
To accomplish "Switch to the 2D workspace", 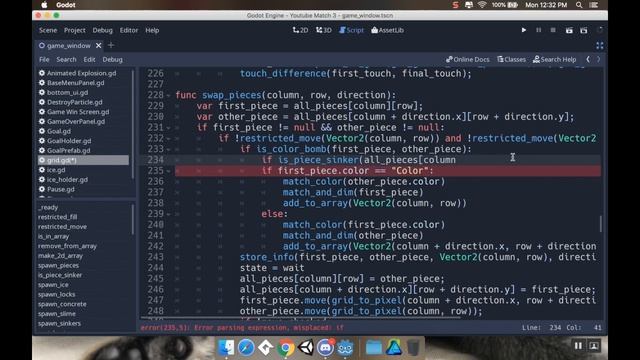I will click(x=300, y=30).
